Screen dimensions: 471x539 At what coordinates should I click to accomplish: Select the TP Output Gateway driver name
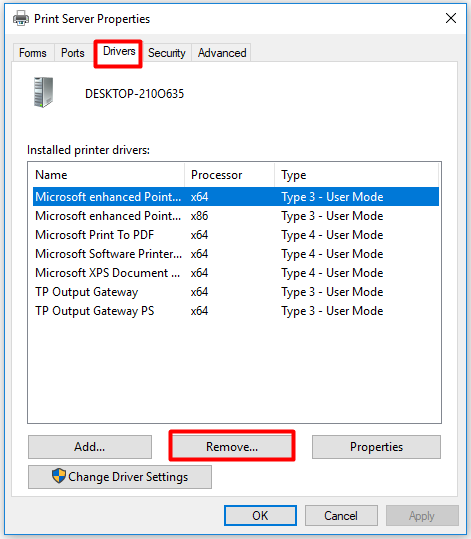click(x=87, y=292)
